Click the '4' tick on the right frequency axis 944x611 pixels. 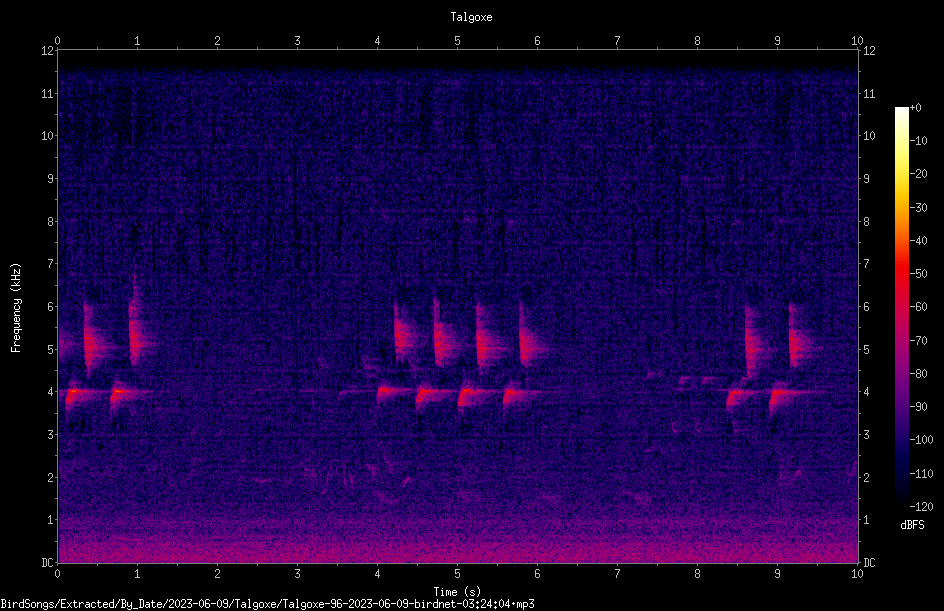[x=866, y=392]
